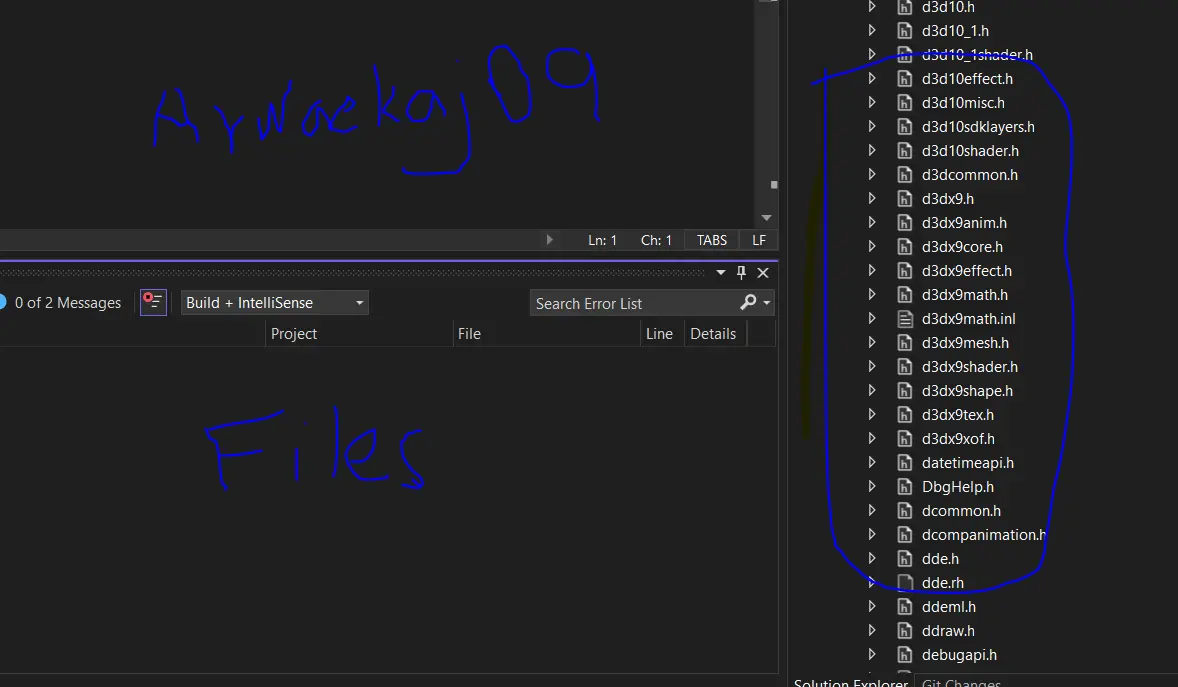
Task: Expand the d3d10effect.h tree node
Action: 871,78
